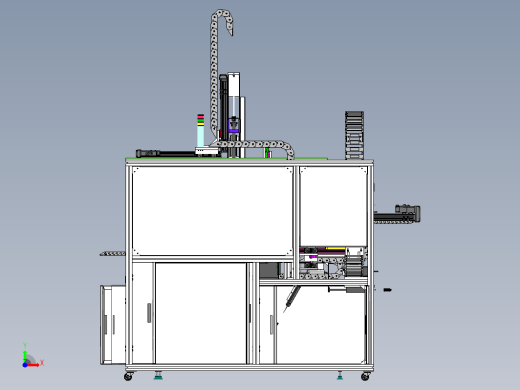Click the handle on the lower-right cabinet door
The image size is (520, 390).
point(272,325)
